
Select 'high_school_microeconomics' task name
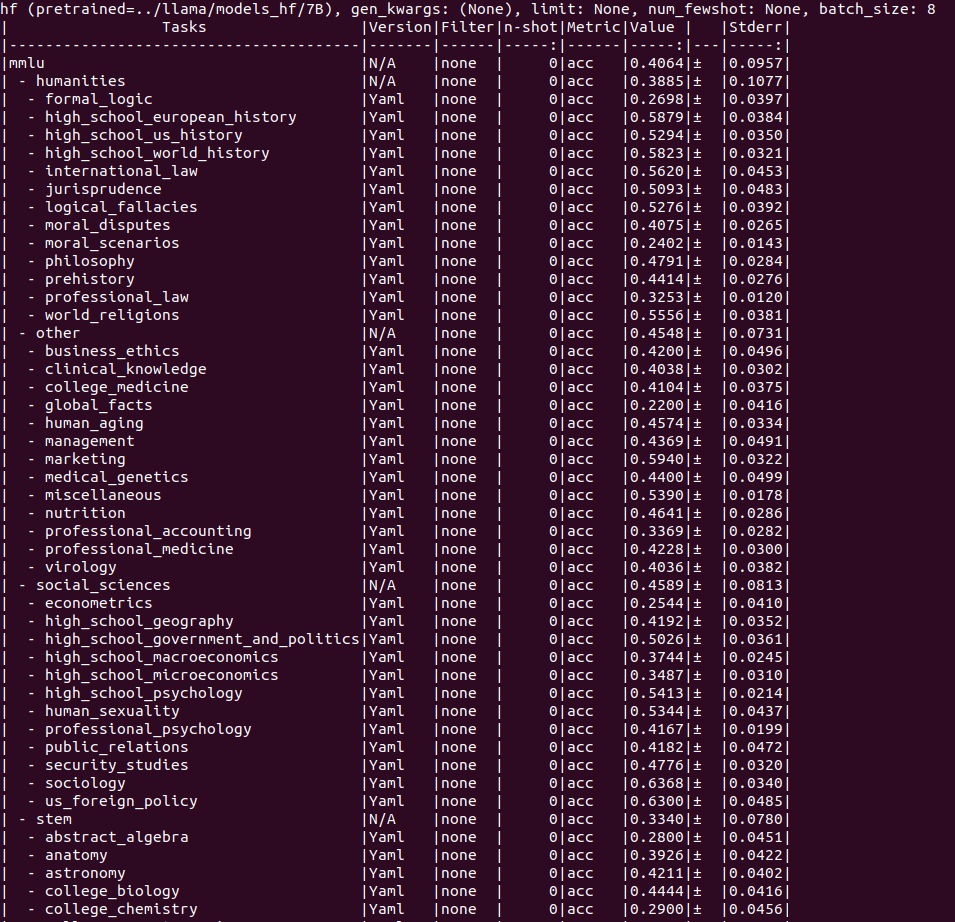[161, 675]
